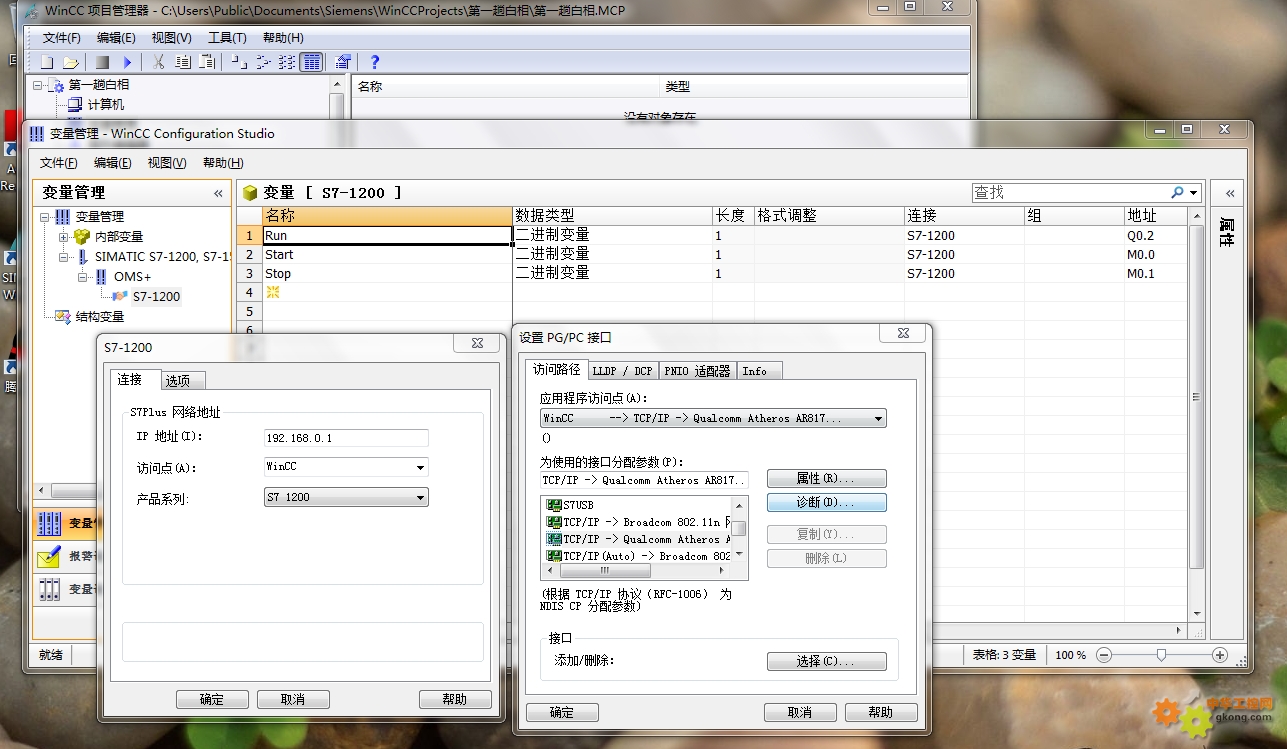The image size is (1287, 749).
Task: Click 确定 in S7-1200 dialog
Action: [x=212, y=699]
